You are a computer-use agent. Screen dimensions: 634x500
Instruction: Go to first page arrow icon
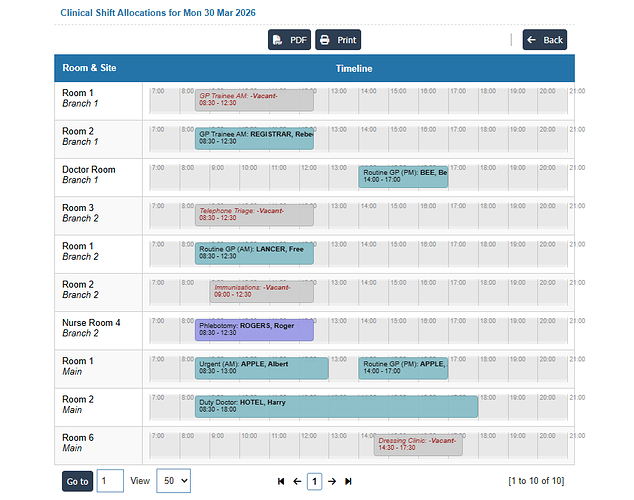281,481
